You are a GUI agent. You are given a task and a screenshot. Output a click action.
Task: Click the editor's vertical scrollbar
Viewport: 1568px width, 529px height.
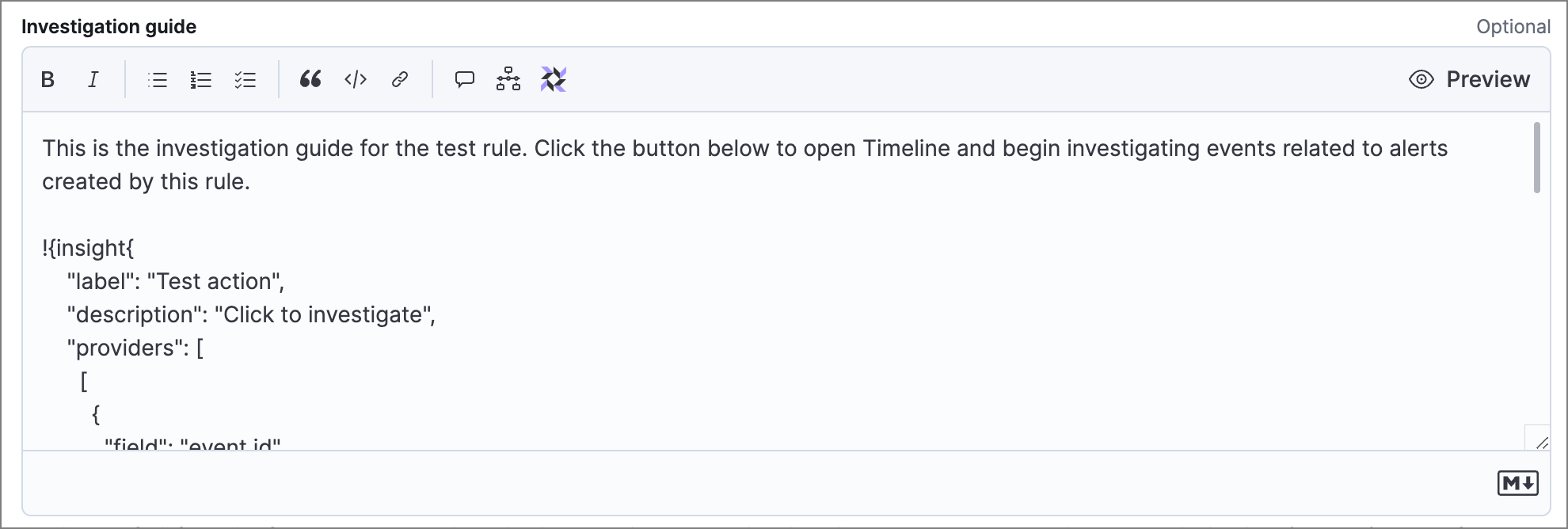tap(1537, 158)
